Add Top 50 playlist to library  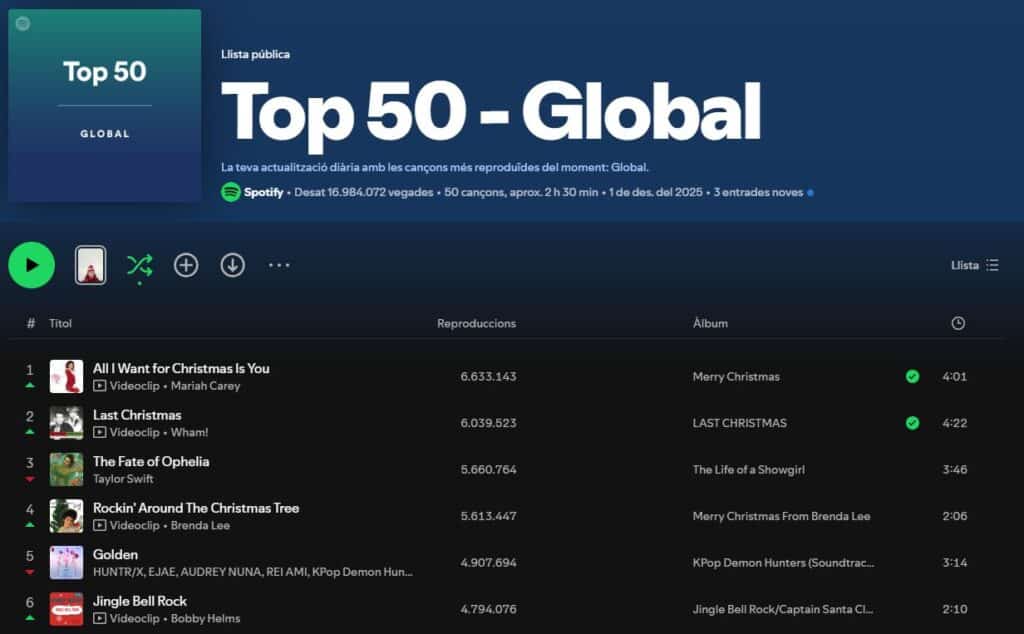pos(186,265)
